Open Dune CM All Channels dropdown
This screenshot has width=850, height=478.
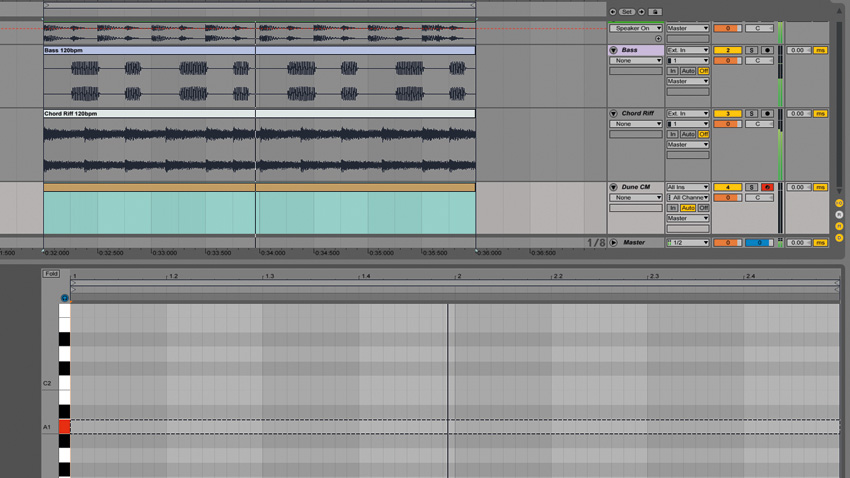click(x=687, y=198)
